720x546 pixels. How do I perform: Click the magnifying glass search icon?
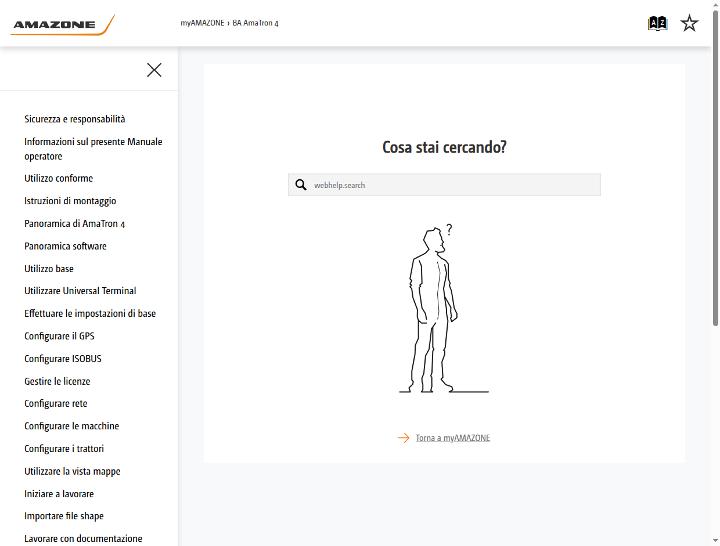click(x=301, y=185)
